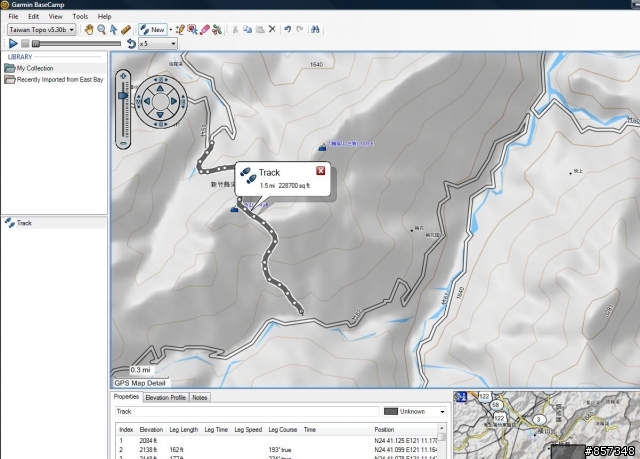
Task: Open the View menu
Action: (56, 16)
